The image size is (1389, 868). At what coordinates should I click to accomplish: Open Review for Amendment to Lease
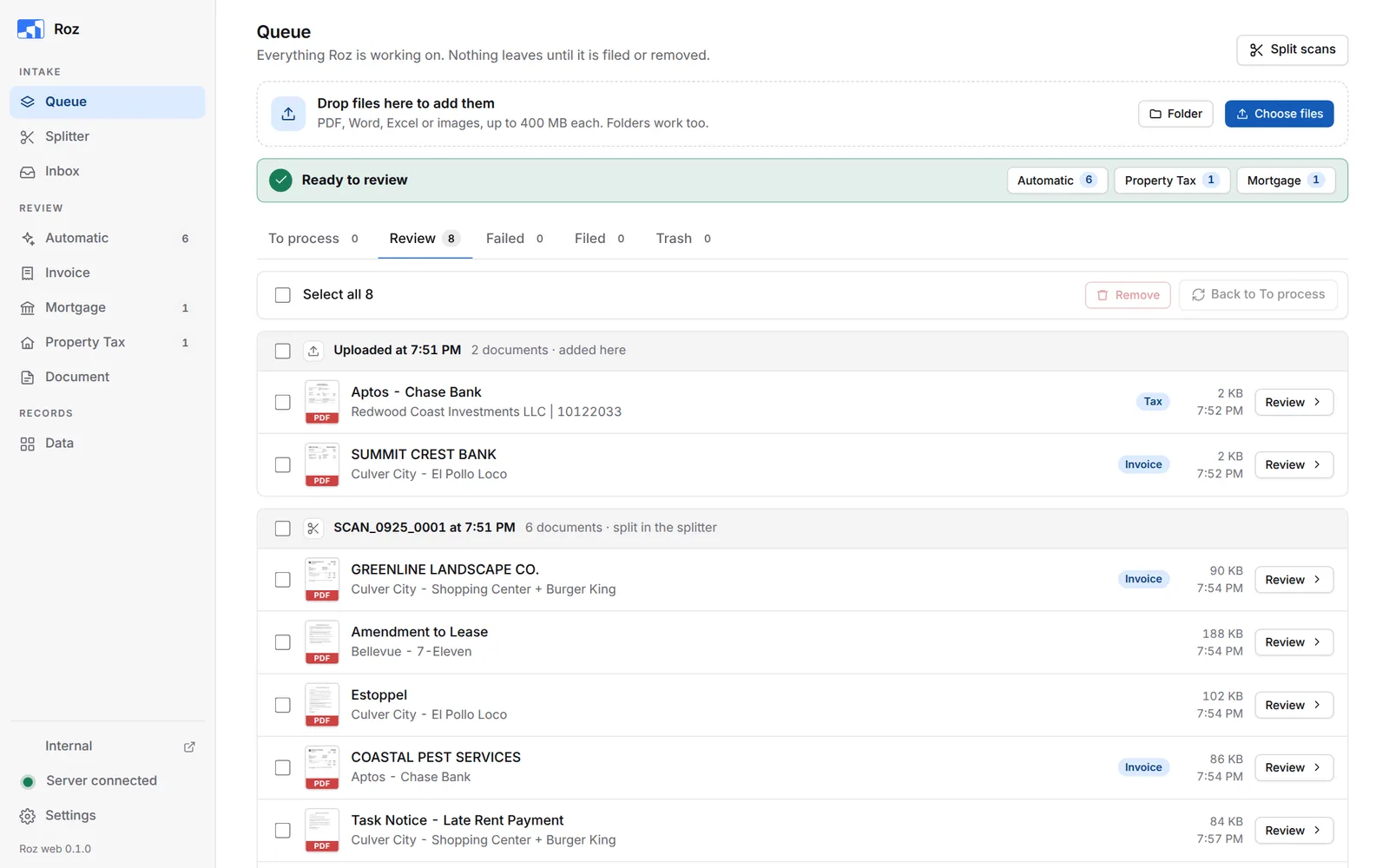point(1294,642)
